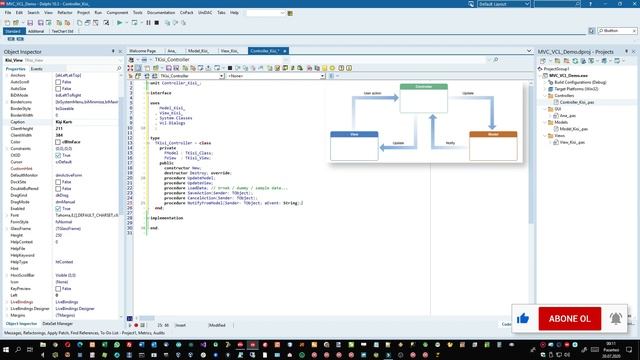Open the File menu
The height and width of the screenshot is (360, 640).
pyautogui.click(x=8, y=13)
